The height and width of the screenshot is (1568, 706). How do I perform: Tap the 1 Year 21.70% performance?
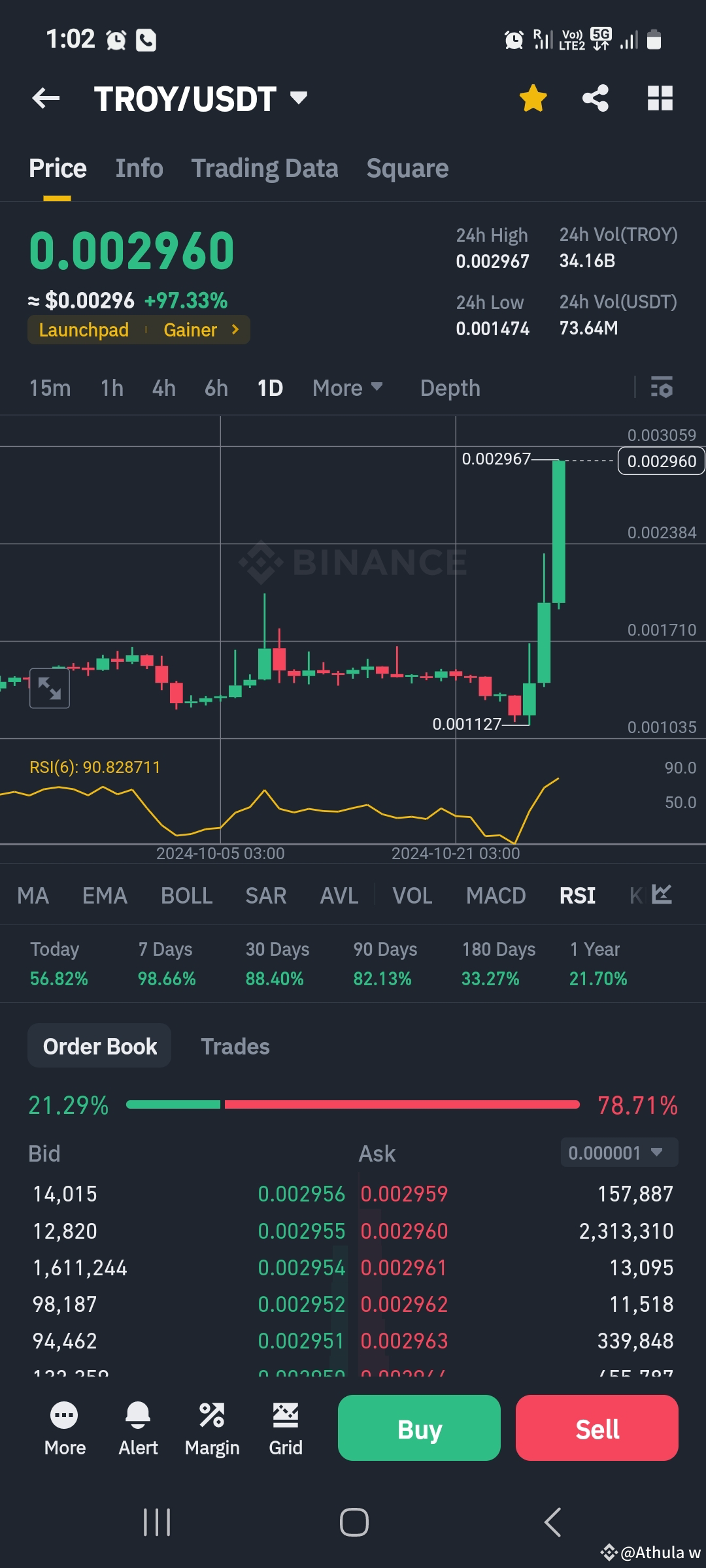[598, 964]
